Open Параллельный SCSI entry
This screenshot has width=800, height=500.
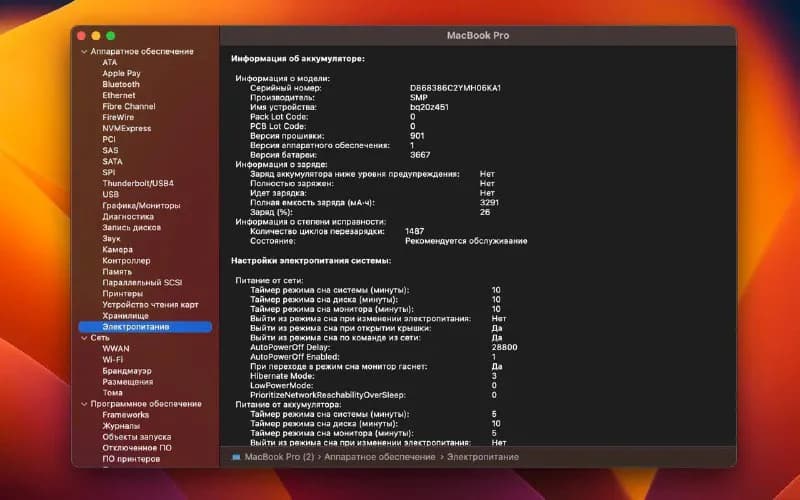pyautogui.click(x=142, y=283)
